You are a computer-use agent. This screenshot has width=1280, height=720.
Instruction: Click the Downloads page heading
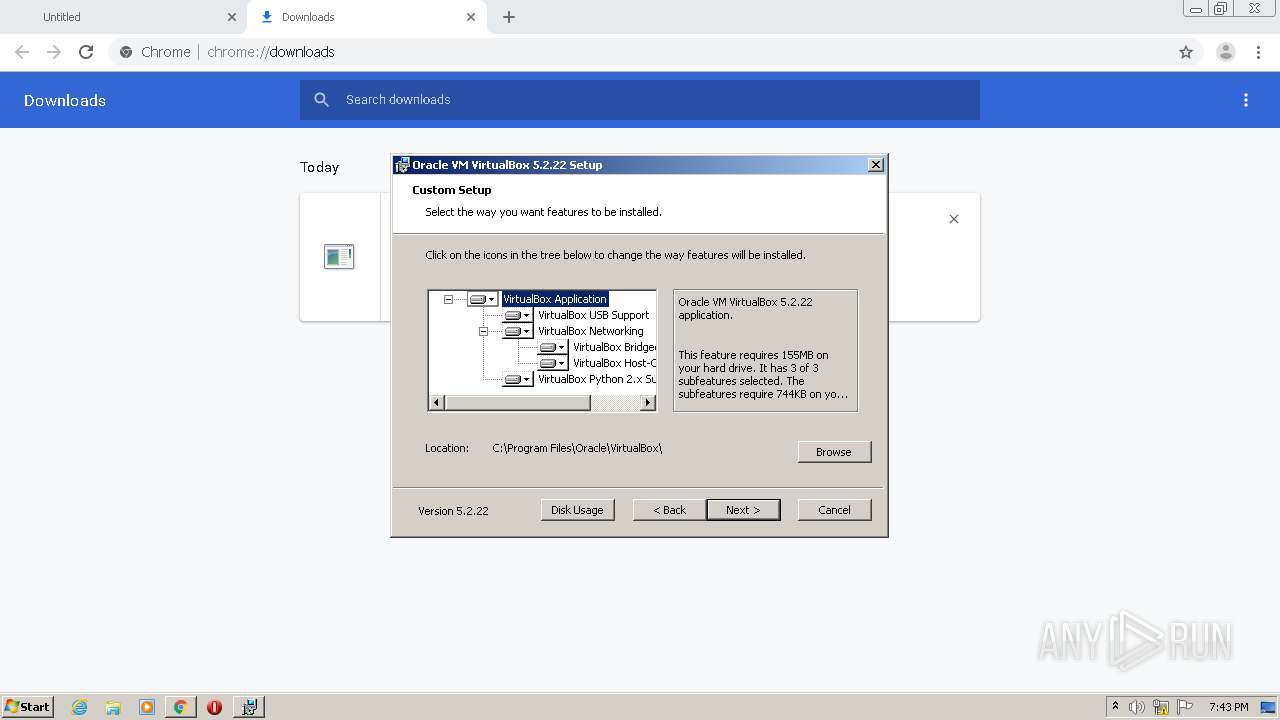click(65, 100)
